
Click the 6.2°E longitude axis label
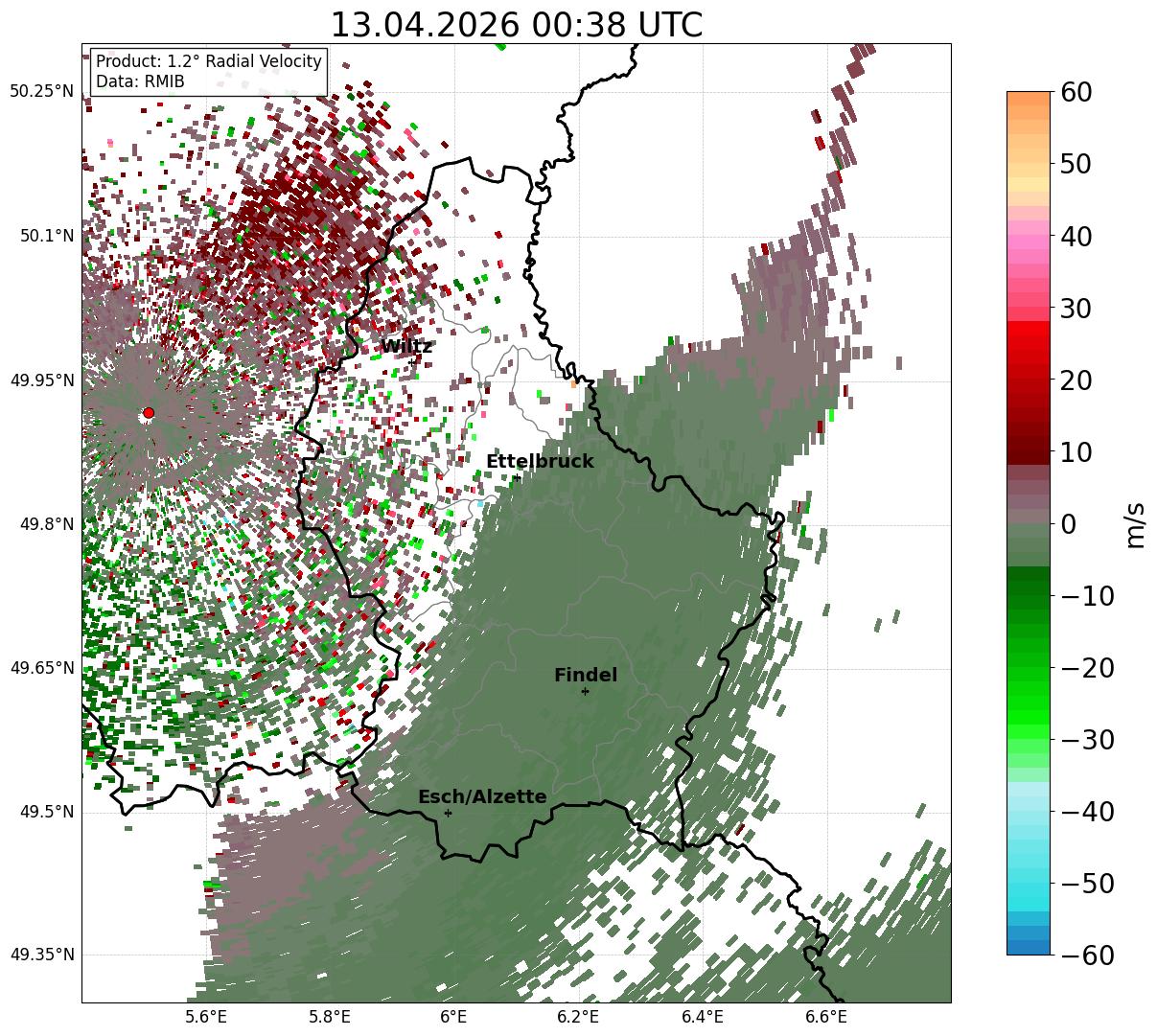tap(578, 1017)
